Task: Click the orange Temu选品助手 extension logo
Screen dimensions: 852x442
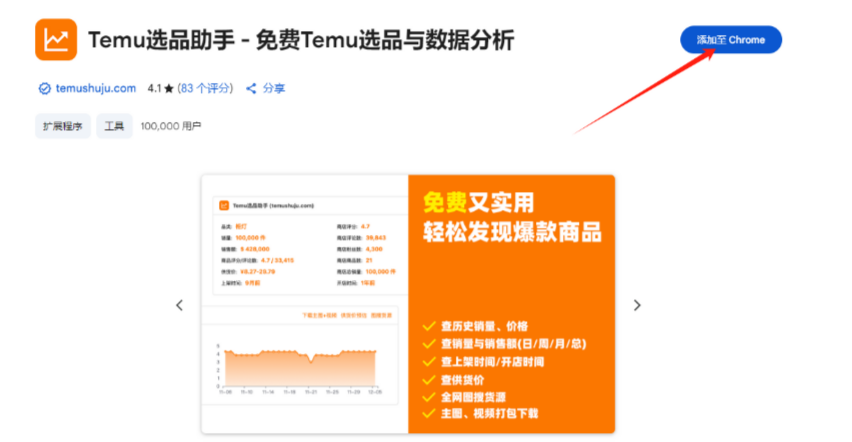Action: (56, 40)
